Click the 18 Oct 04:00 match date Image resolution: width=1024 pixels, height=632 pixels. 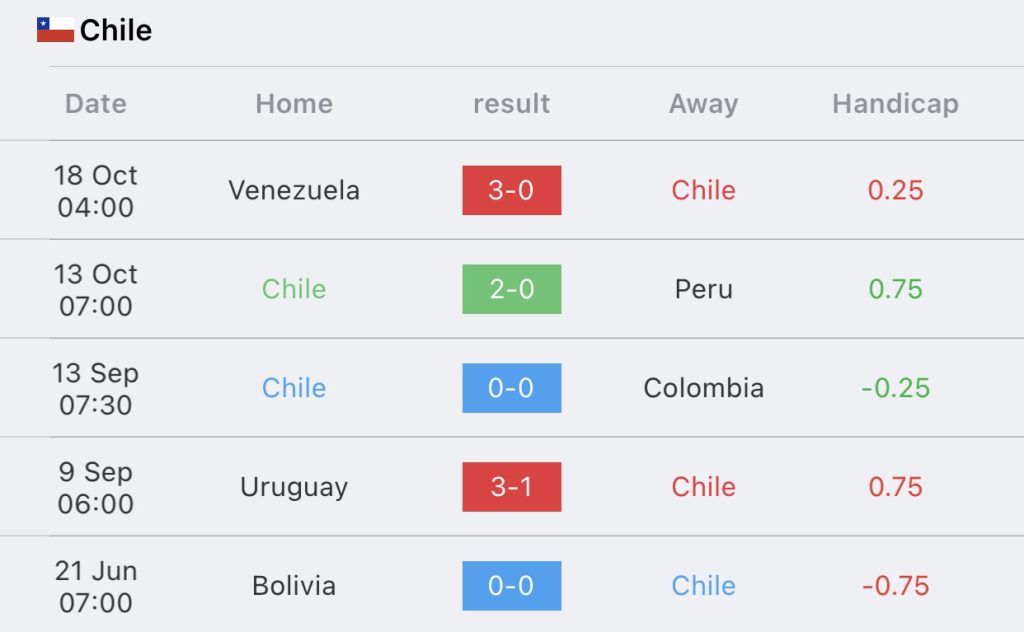95,191
